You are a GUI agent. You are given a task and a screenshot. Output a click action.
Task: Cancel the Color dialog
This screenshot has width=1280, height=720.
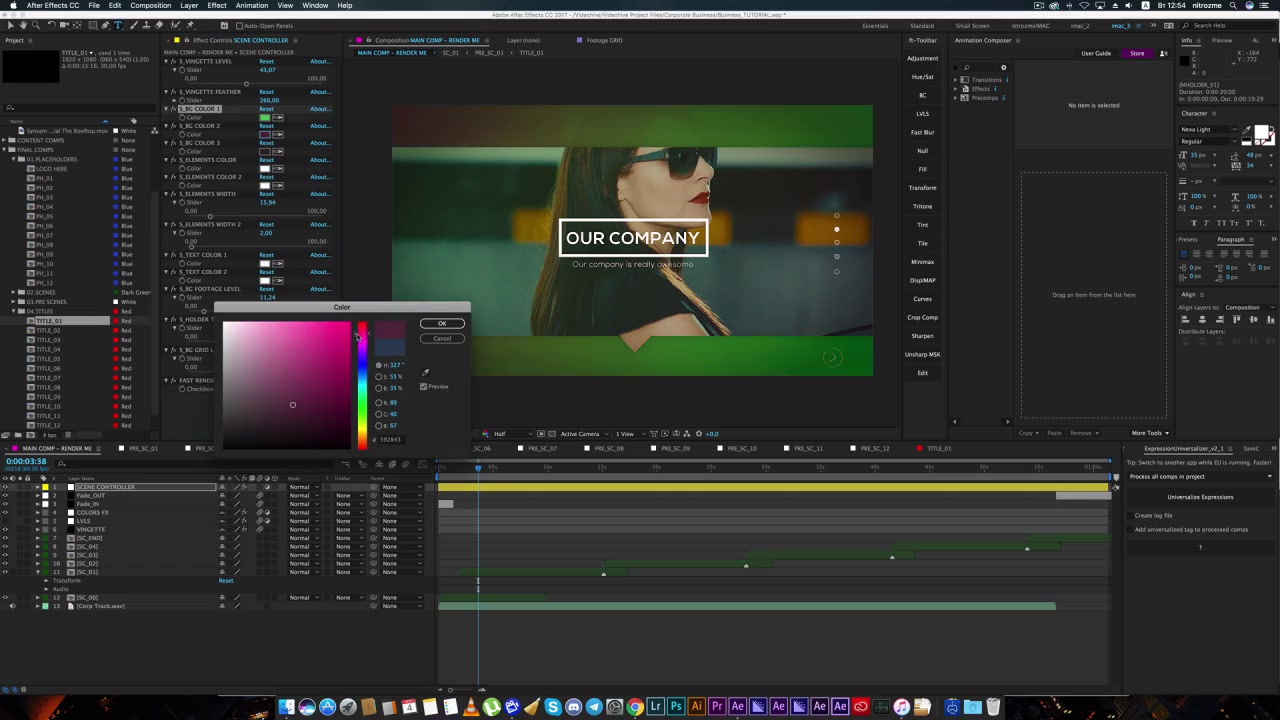pyautogui.click(x=442, y=338)
